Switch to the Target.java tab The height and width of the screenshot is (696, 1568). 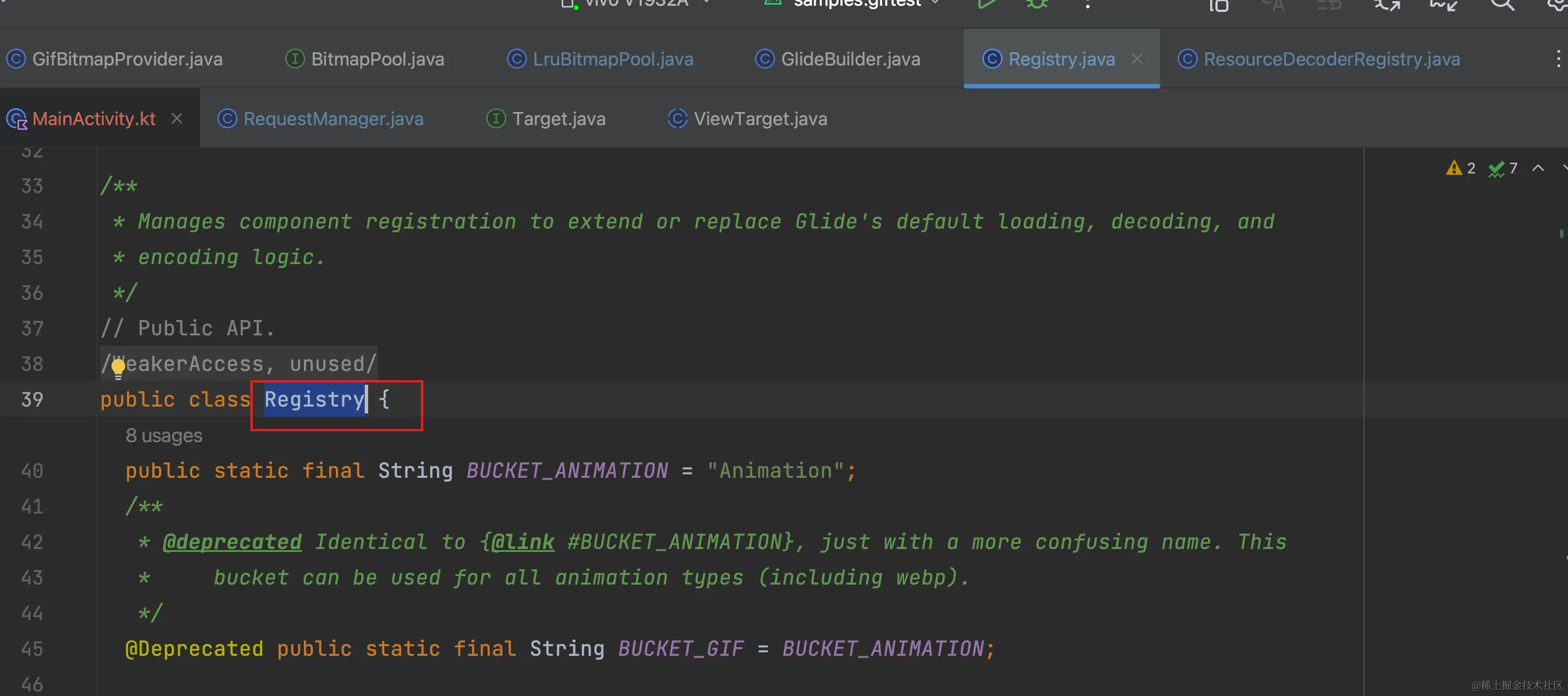tap(546, 119)
